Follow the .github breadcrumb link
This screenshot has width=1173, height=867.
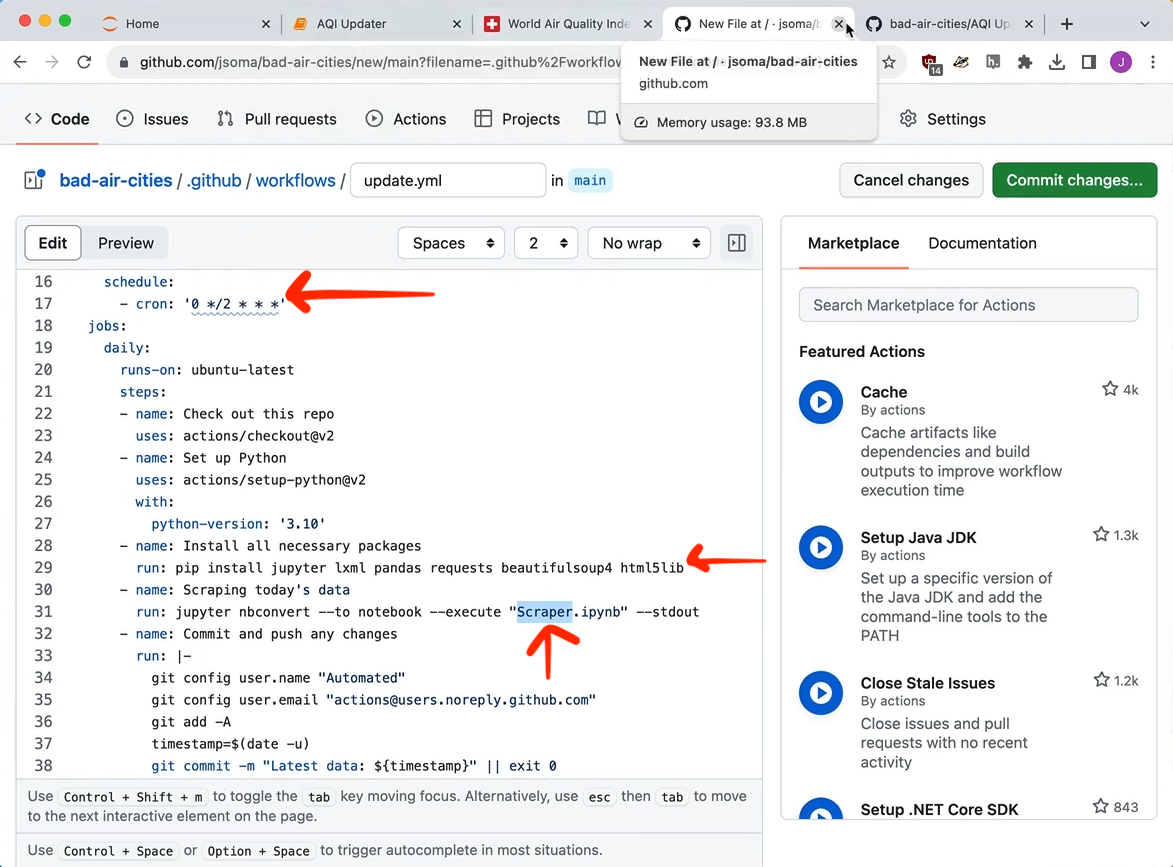pos(214,180)
